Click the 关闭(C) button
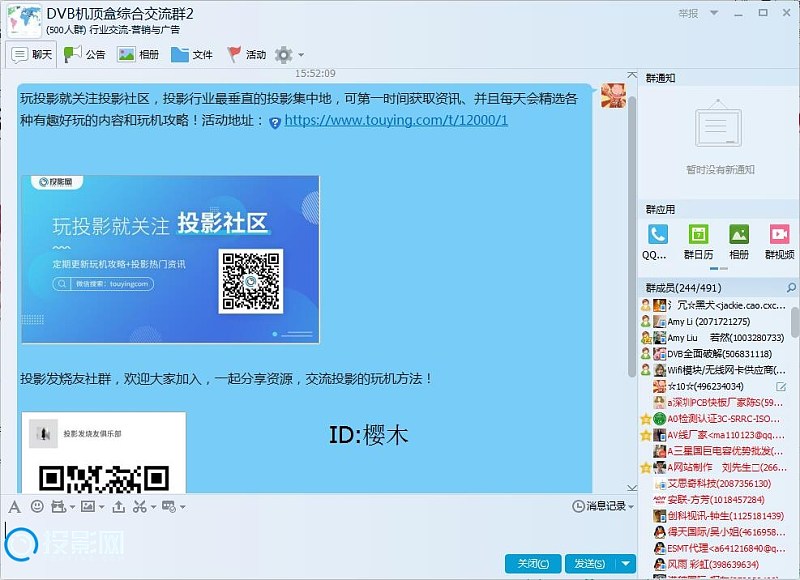 [x=533, y=564]
